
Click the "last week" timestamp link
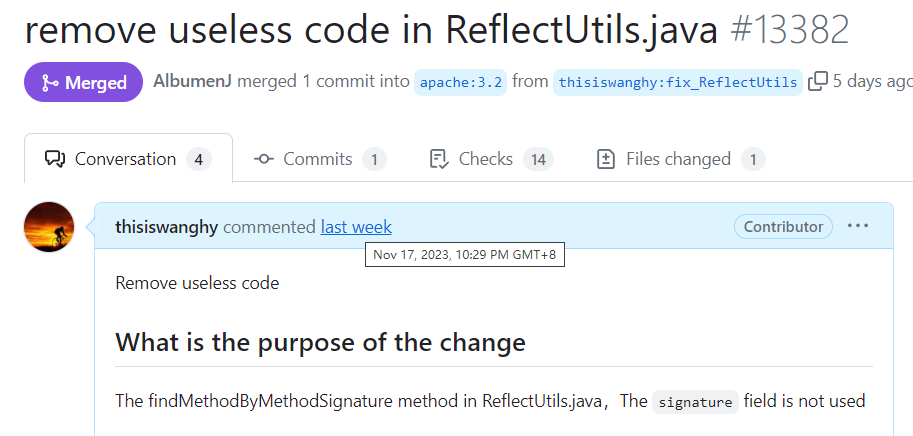pos(356,227)
